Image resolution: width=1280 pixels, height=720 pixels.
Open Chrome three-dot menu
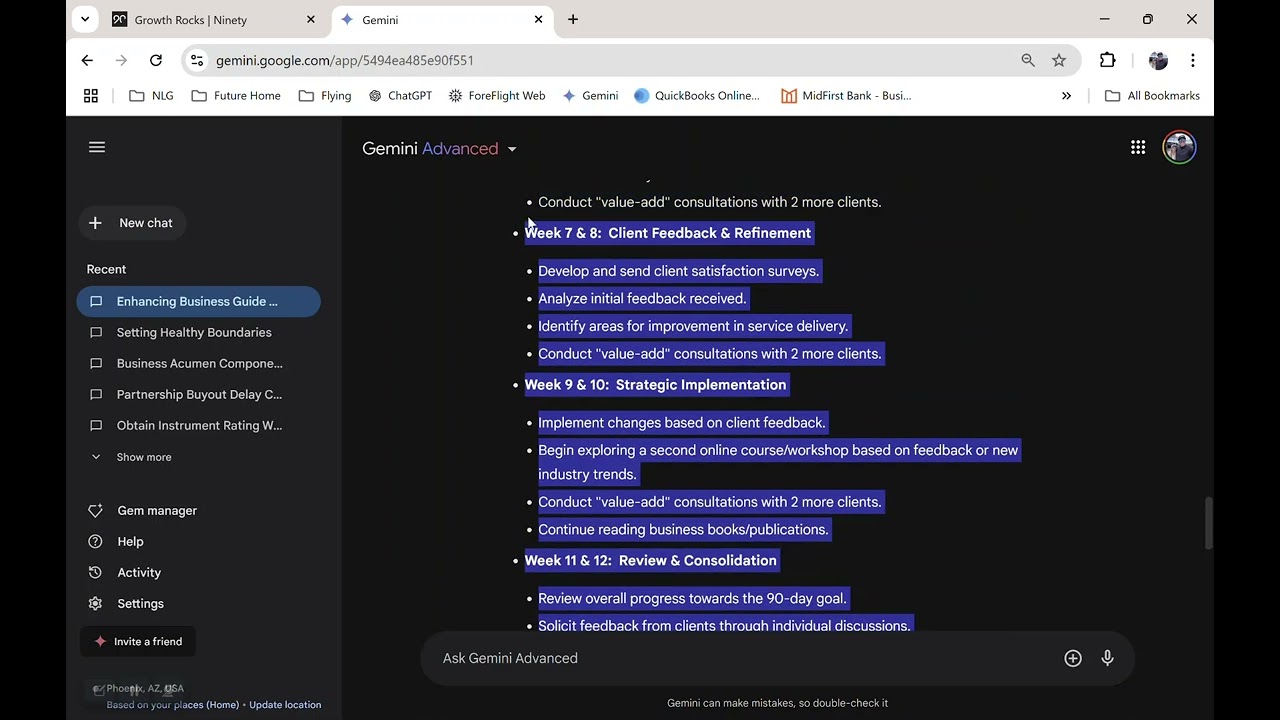point(1192,60)
